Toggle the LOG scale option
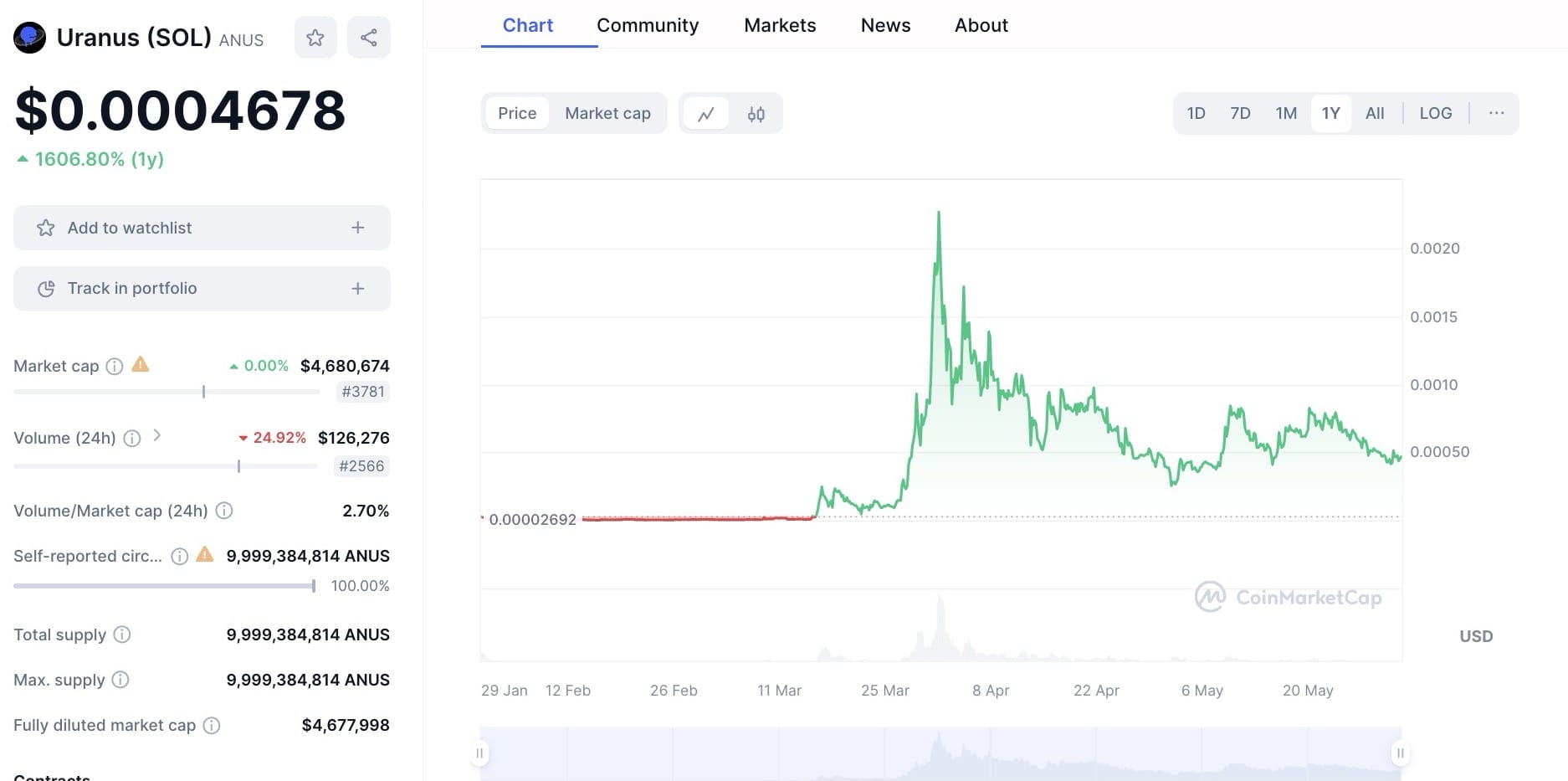The height and width of the screenshot is (781, 1568). point(1435,113)
